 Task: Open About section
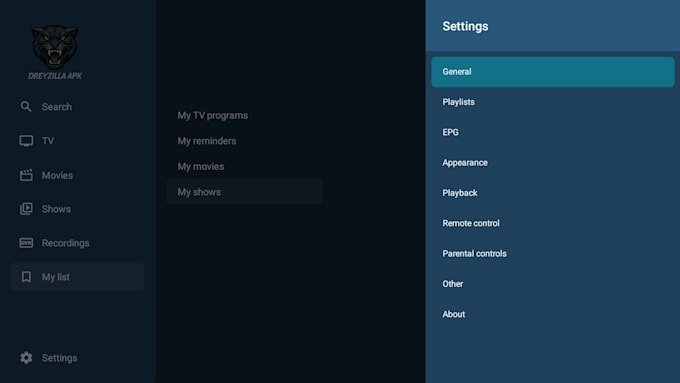pyautogui.click(x=552, y=314)
